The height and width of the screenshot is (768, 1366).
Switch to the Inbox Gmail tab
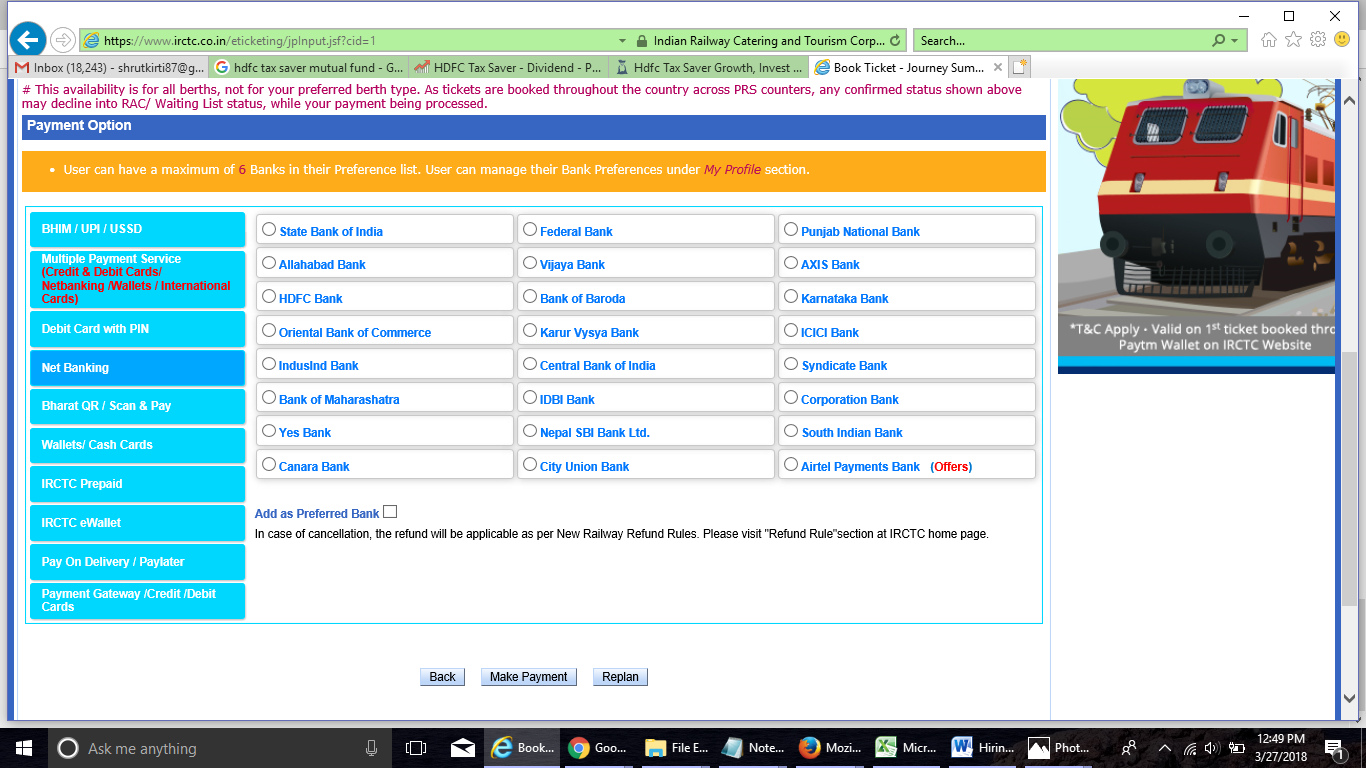coord(108,68)
